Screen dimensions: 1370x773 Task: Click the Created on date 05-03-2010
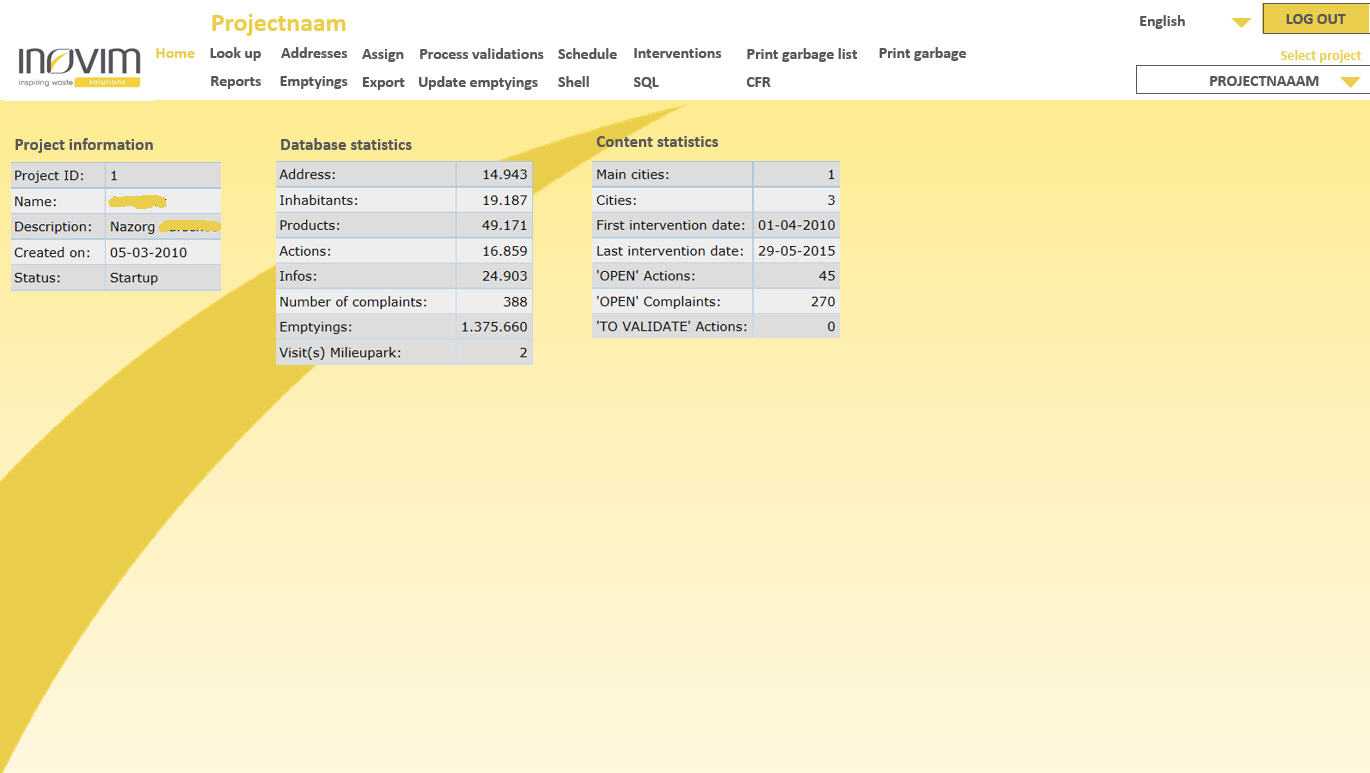click(x=148, y=252)
